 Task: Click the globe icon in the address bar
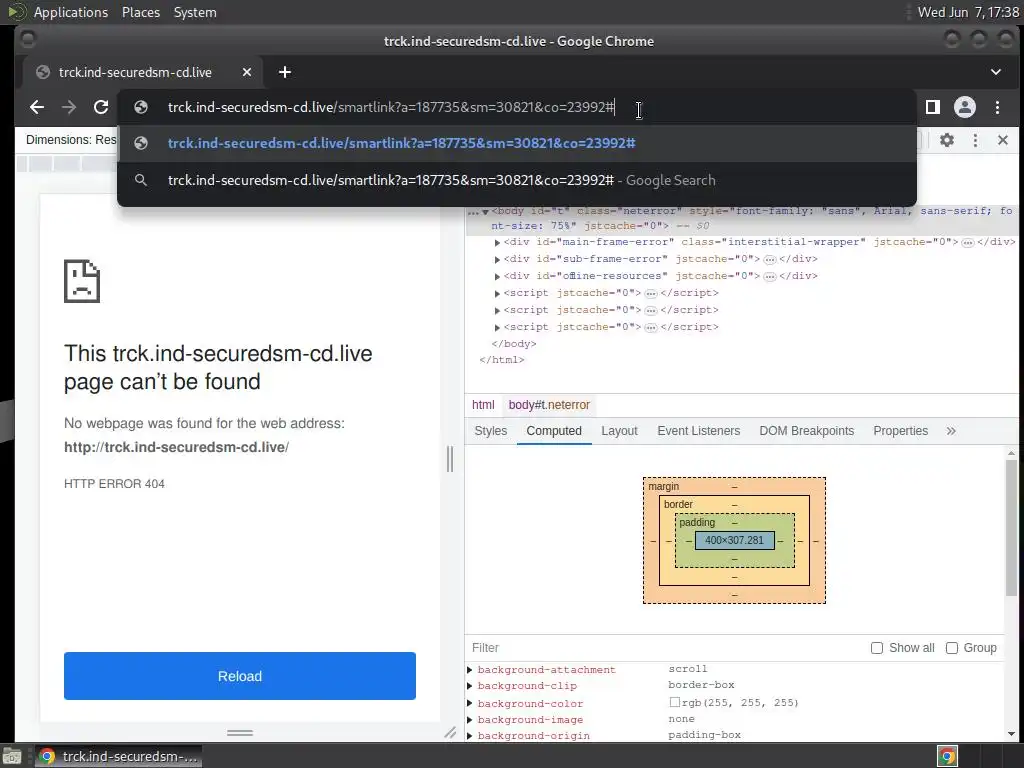click(141, 107)
